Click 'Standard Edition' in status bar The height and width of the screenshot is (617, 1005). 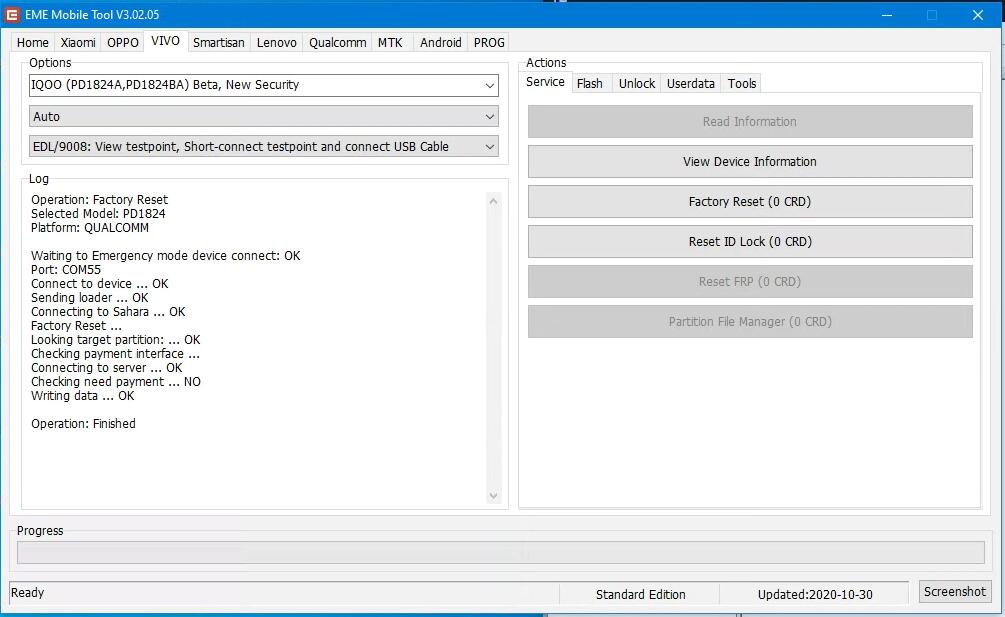(x=640, y=595)
